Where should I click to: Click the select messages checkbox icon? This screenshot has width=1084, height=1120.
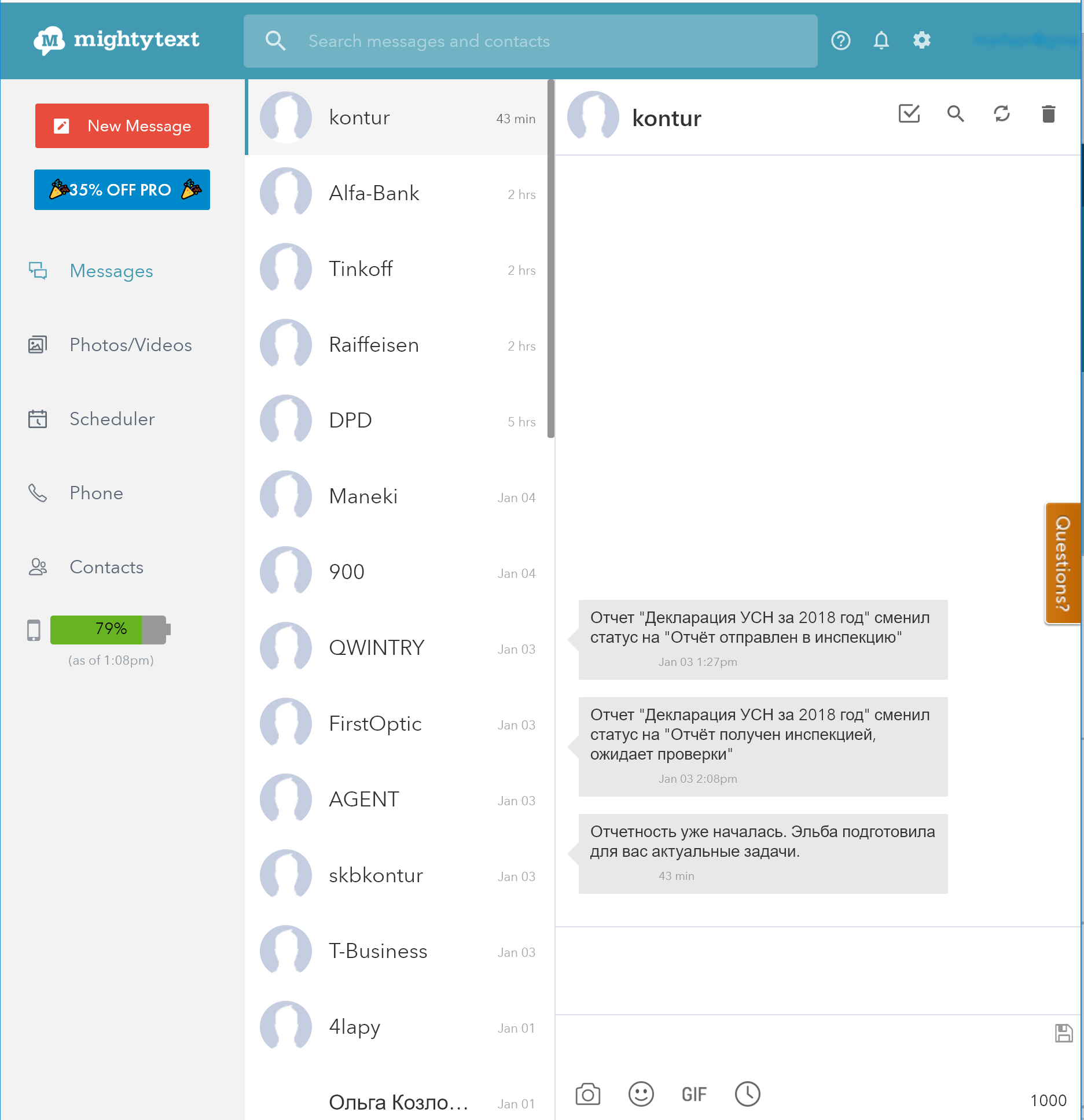click(909, 113)
